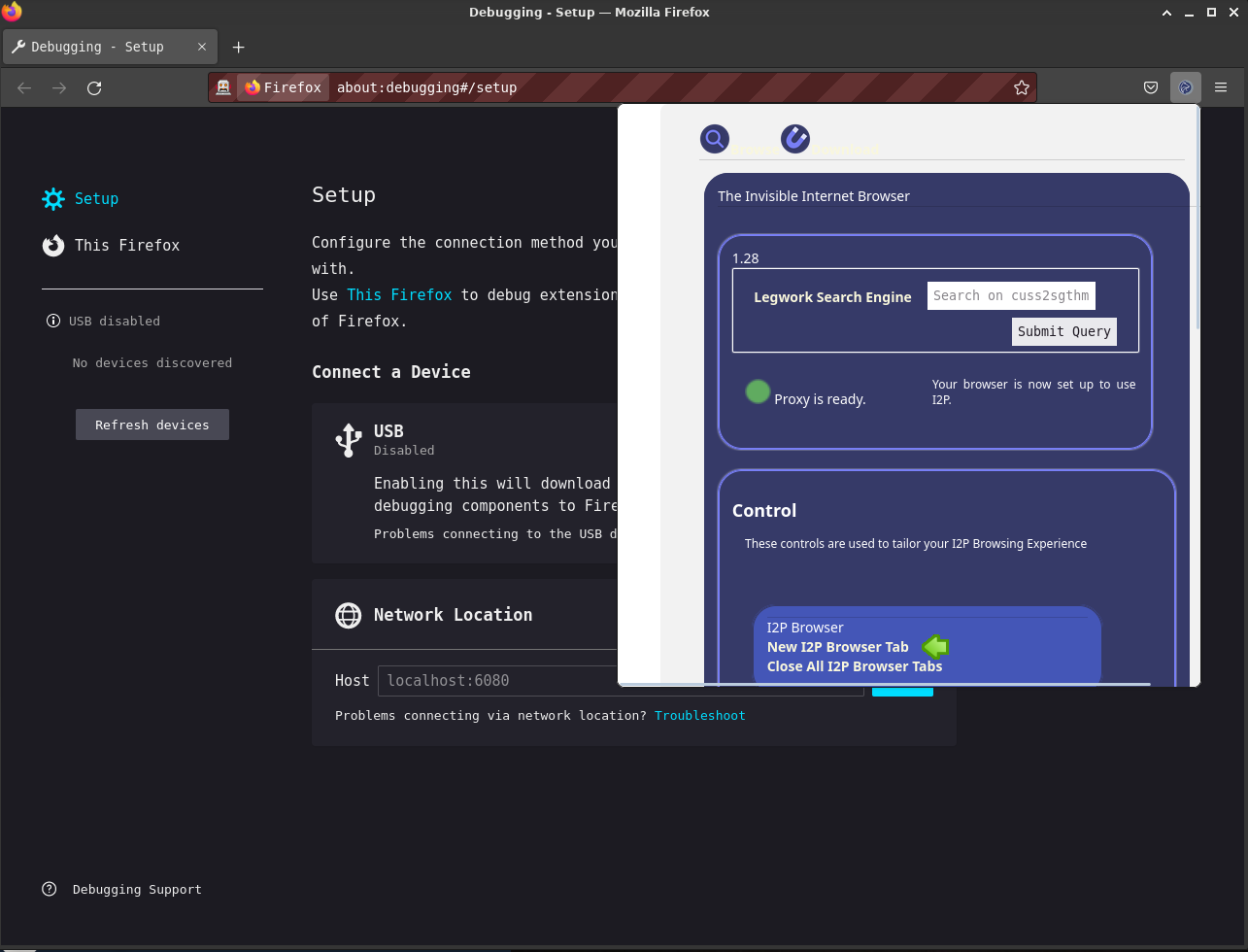Click the faint Browse label in the popup

[754, 150]
